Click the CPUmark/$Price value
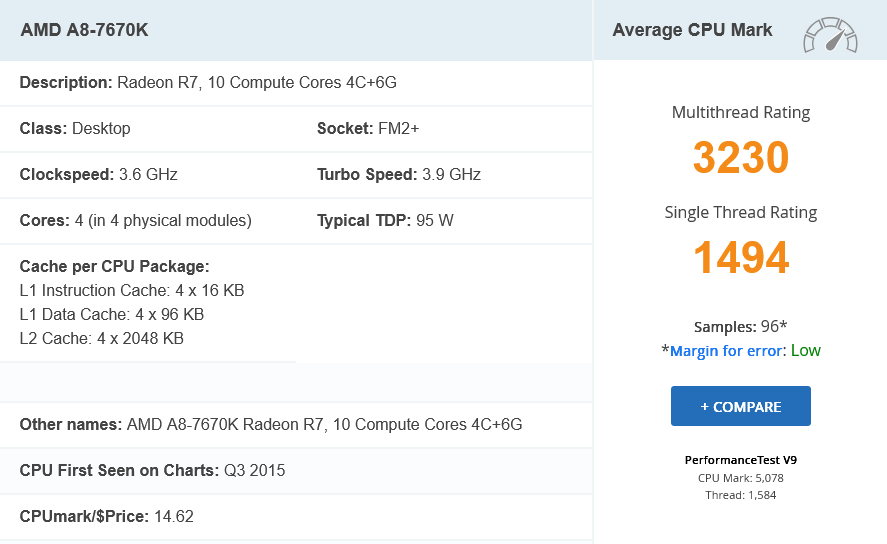 click(x=173, y=517)
